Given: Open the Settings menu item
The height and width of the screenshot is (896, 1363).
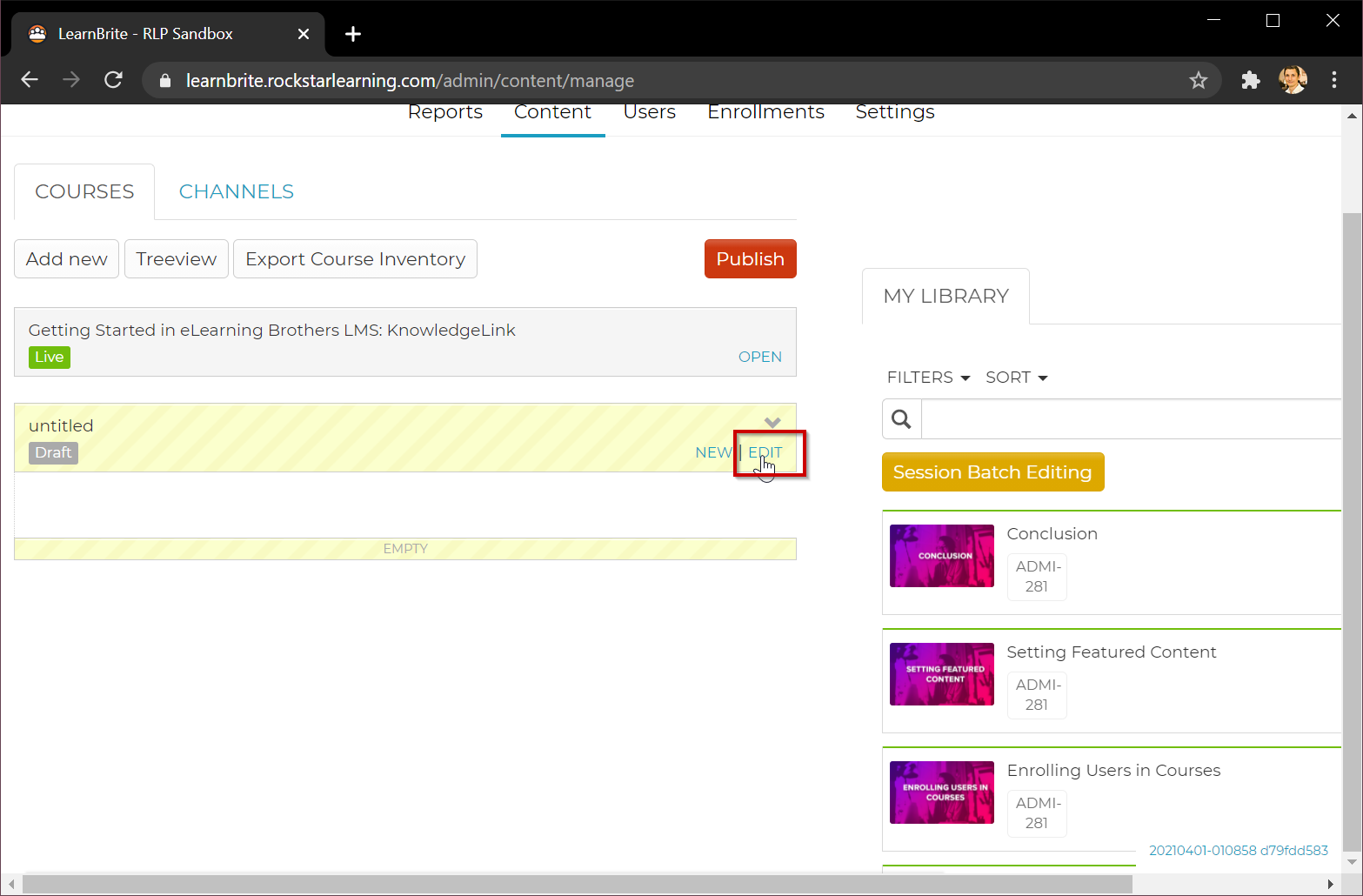Looking at the screenshot, I should [x=895, y=112].
